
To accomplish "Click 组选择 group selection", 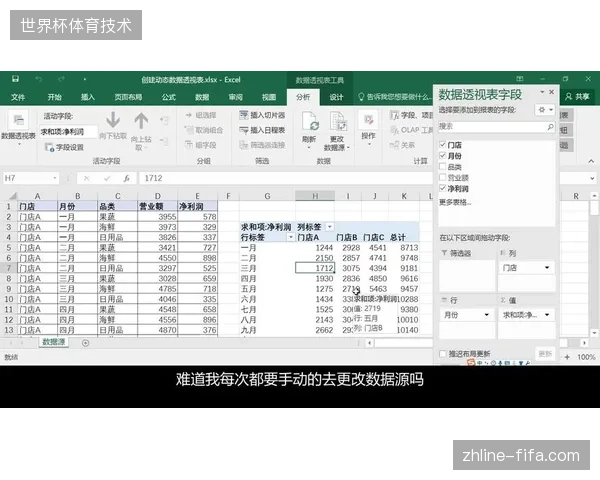I will (201, 115).
